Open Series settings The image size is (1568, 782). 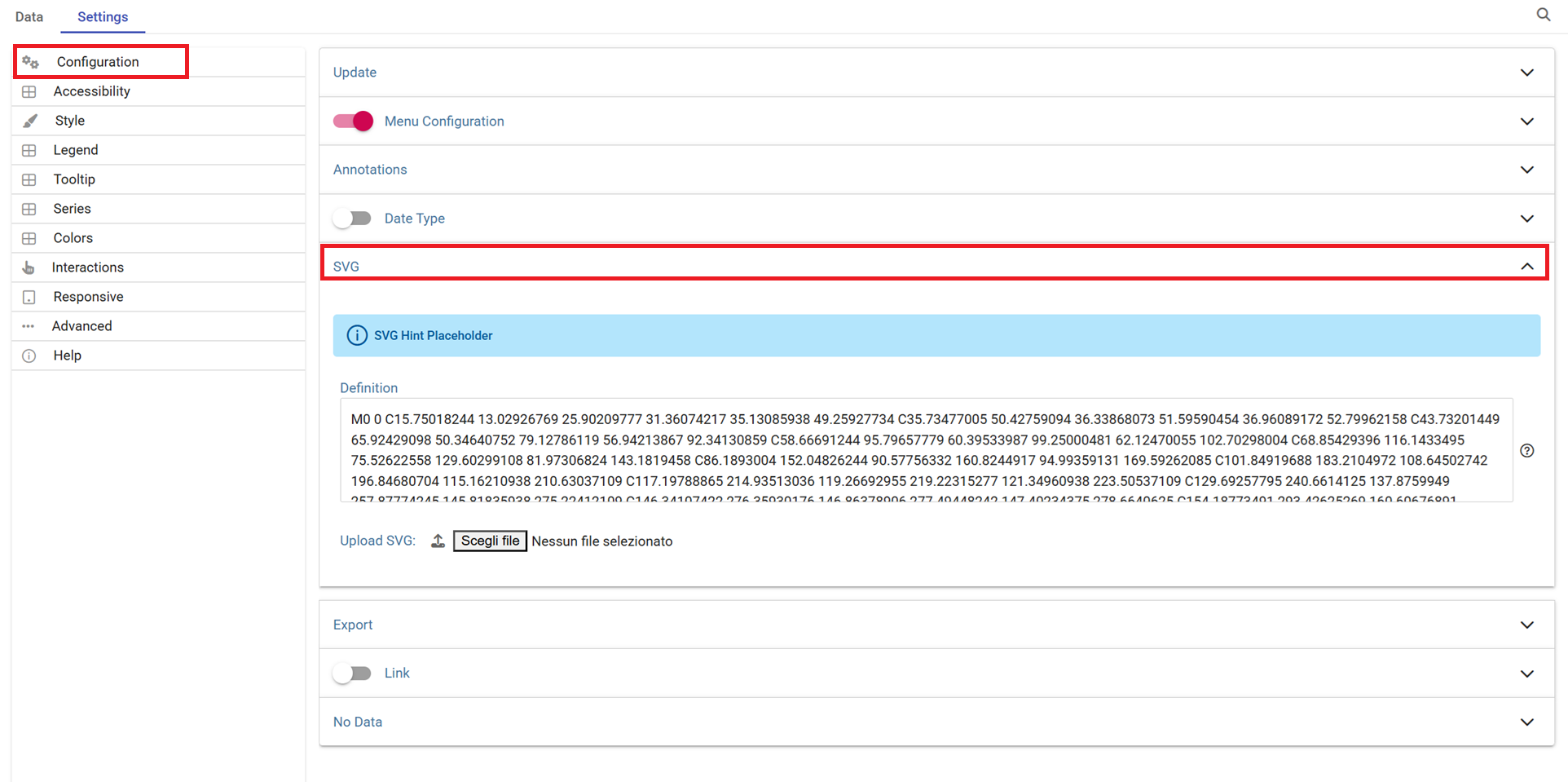[159, 209]
